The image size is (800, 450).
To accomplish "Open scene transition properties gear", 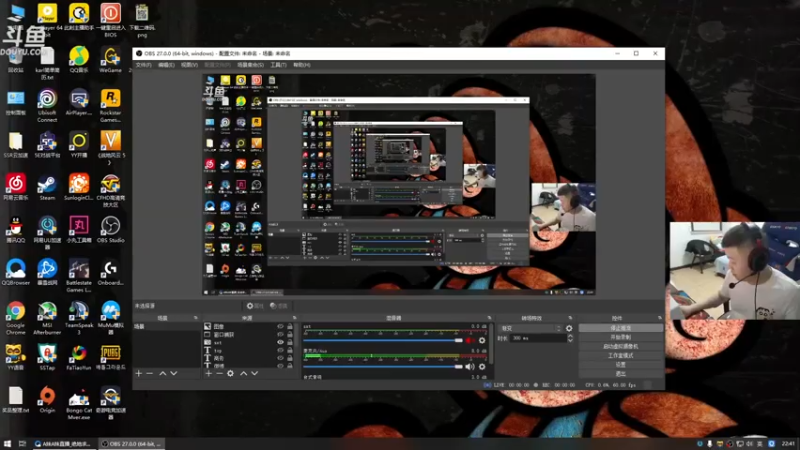I will point(569,329).
